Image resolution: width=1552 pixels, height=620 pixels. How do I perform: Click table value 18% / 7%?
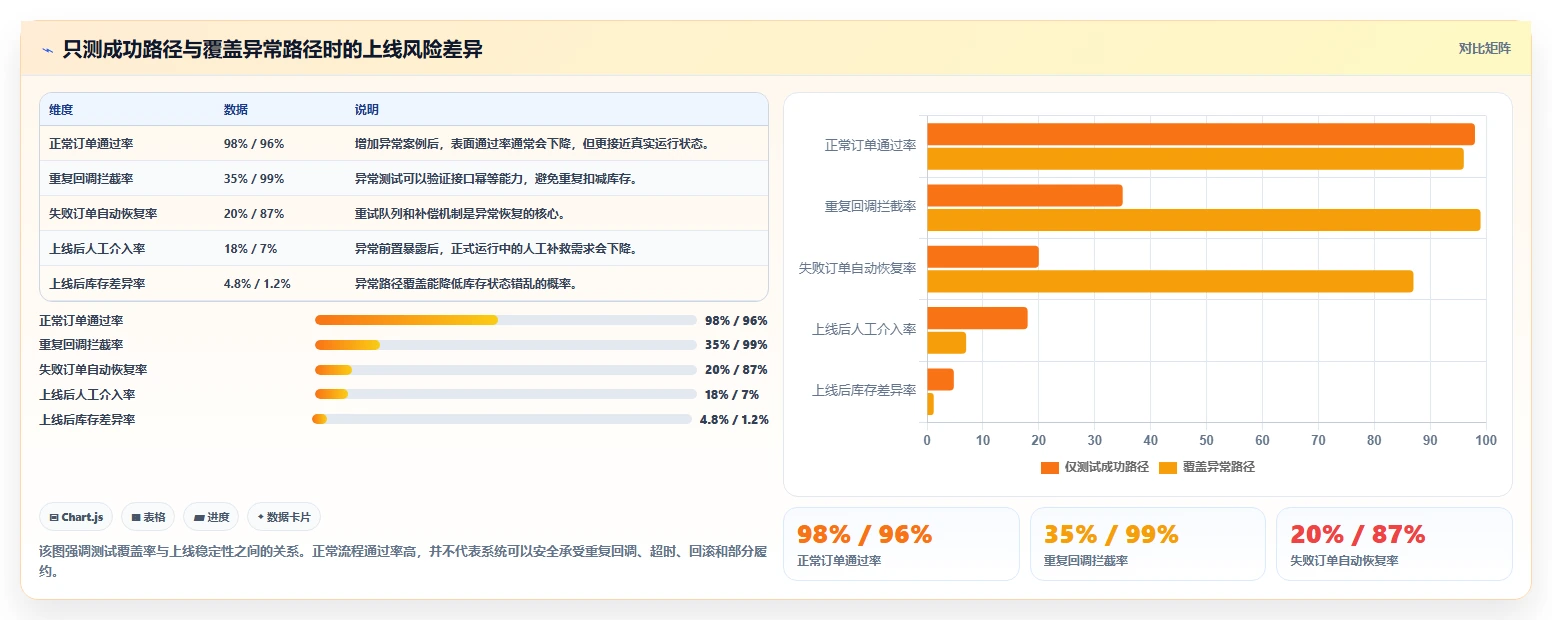click(250, 249)
